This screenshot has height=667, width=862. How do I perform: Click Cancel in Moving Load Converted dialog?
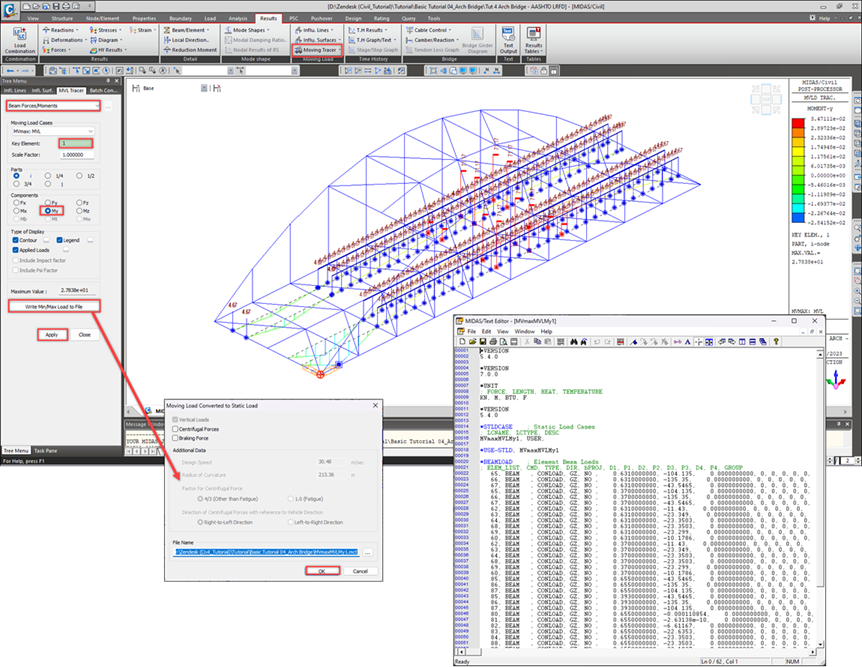coord(360,571)
